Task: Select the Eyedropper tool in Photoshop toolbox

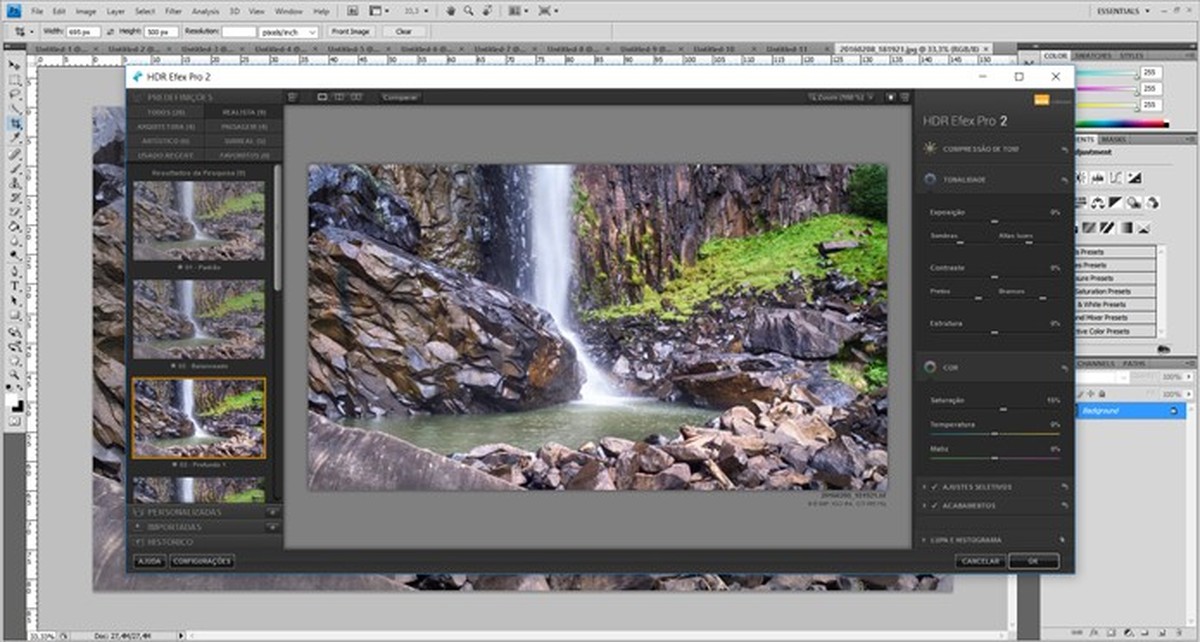Action: click(x=15, y=136)
